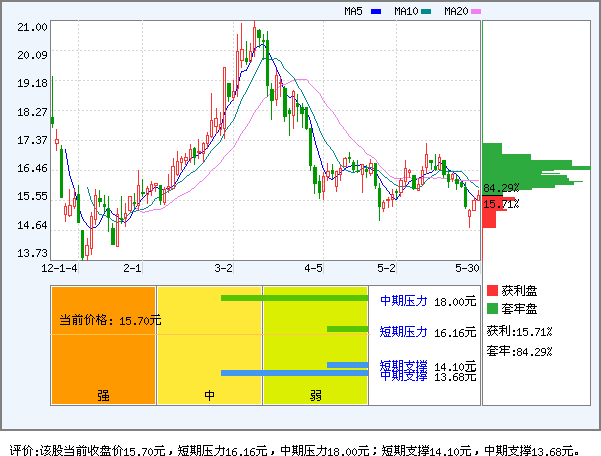The width and height of the screenshot is (601, 456).
Task: Click the teal MA10 legend swatch
Action: point(426,12)
